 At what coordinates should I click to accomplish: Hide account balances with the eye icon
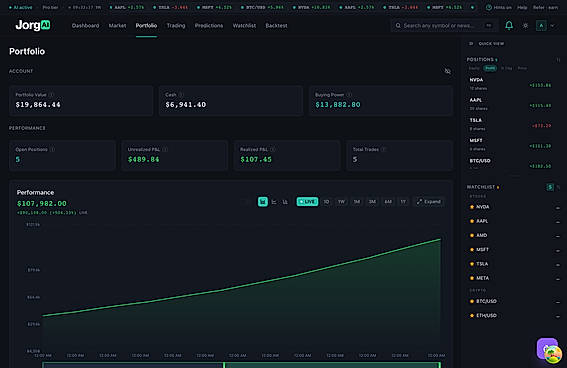447,71
